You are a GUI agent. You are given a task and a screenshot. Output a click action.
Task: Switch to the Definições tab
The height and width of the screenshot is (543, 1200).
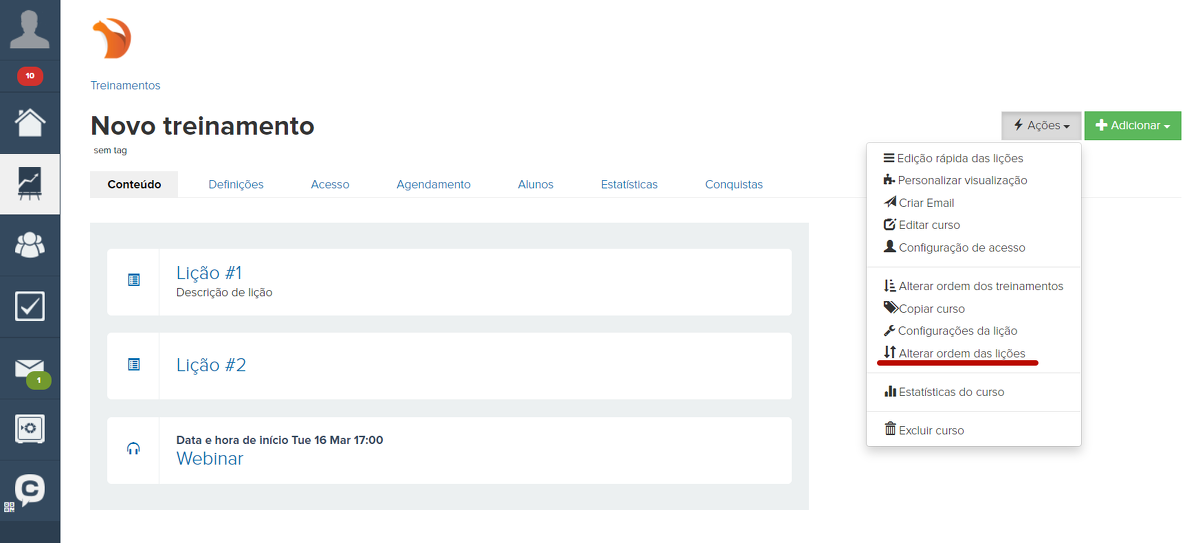pyautogui.click(x=236, y=184)
